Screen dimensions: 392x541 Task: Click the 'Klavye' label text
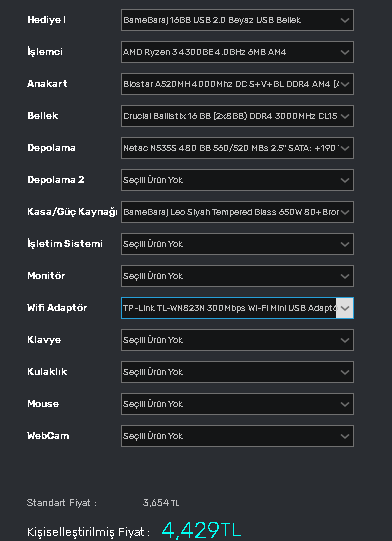[x=44, y=340]
